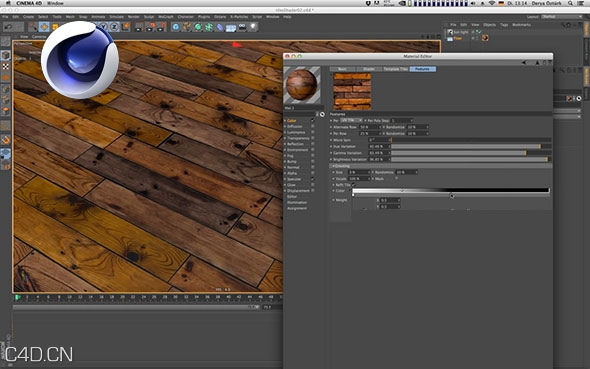The height and width of the screenshot is (369, 590).
Task: Click the Per Row value stepper
Action: pos(379,134)
